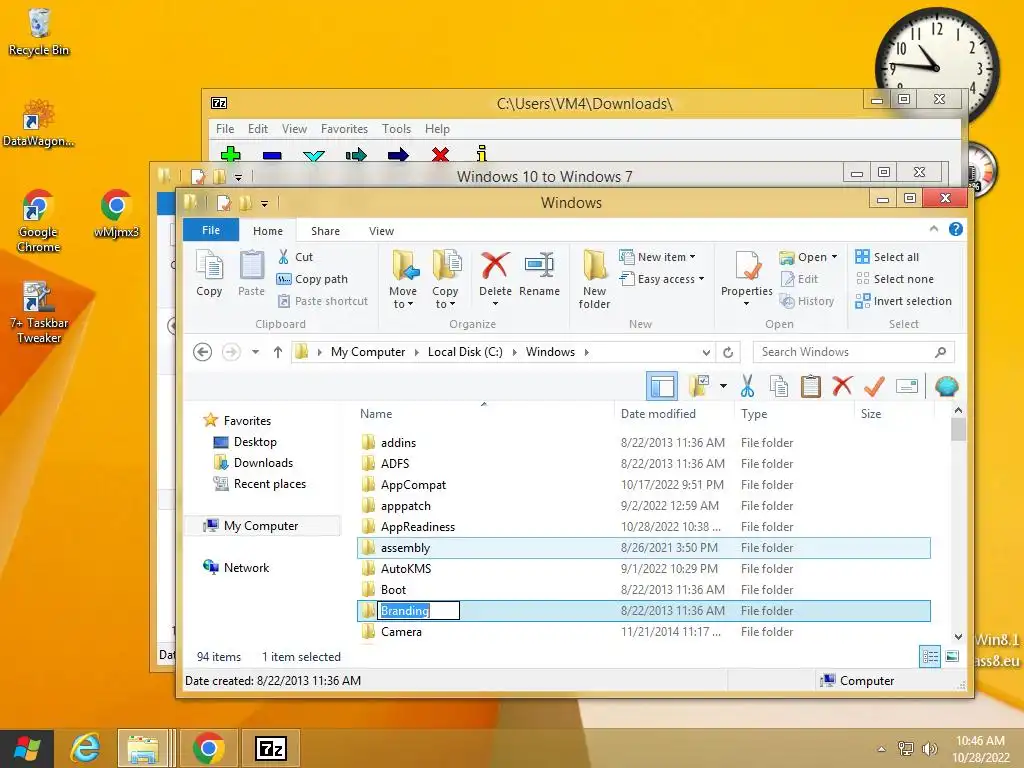This screenshot has height=768, width=1024.
Task: Switch to the View ribbon tab
Action: point(381,231)
